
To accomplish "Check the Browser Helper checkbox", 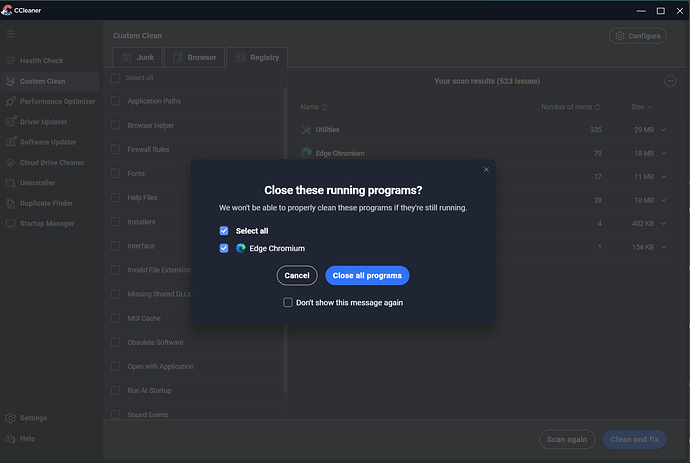I will click(115, 125).
